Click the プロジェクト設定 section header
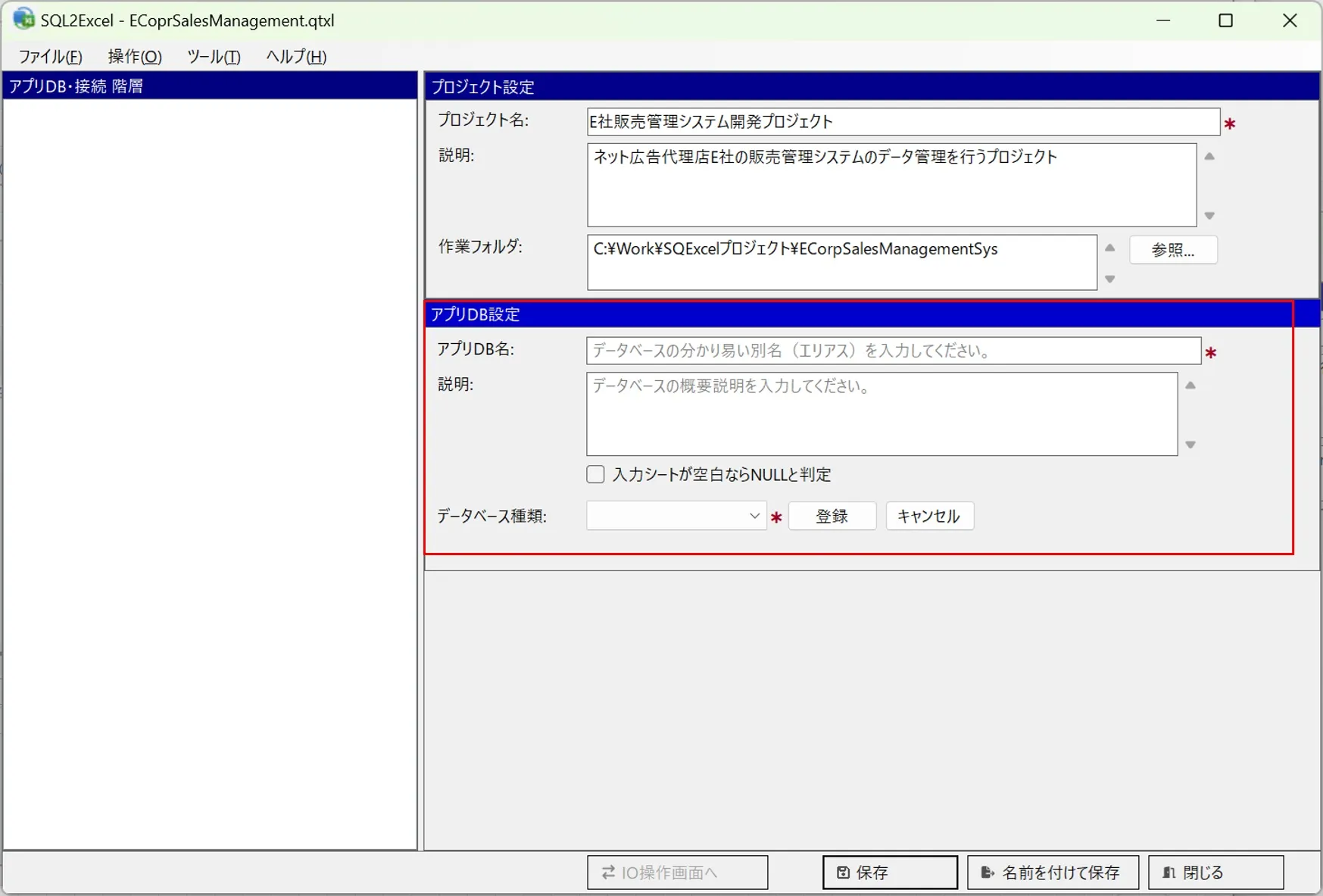This screenshot has width=1323, height=896. click(872, 86)
